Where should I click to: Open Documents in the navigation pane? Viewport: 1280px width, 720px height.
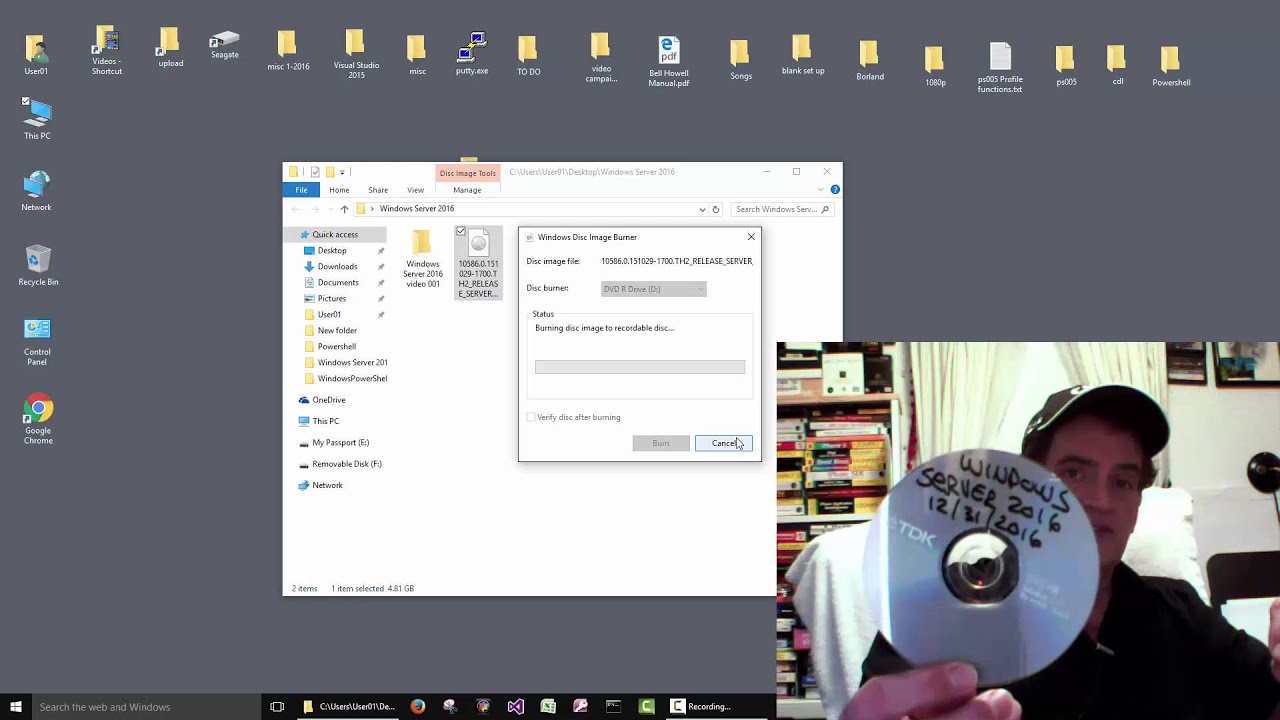(x=338, y=283)
